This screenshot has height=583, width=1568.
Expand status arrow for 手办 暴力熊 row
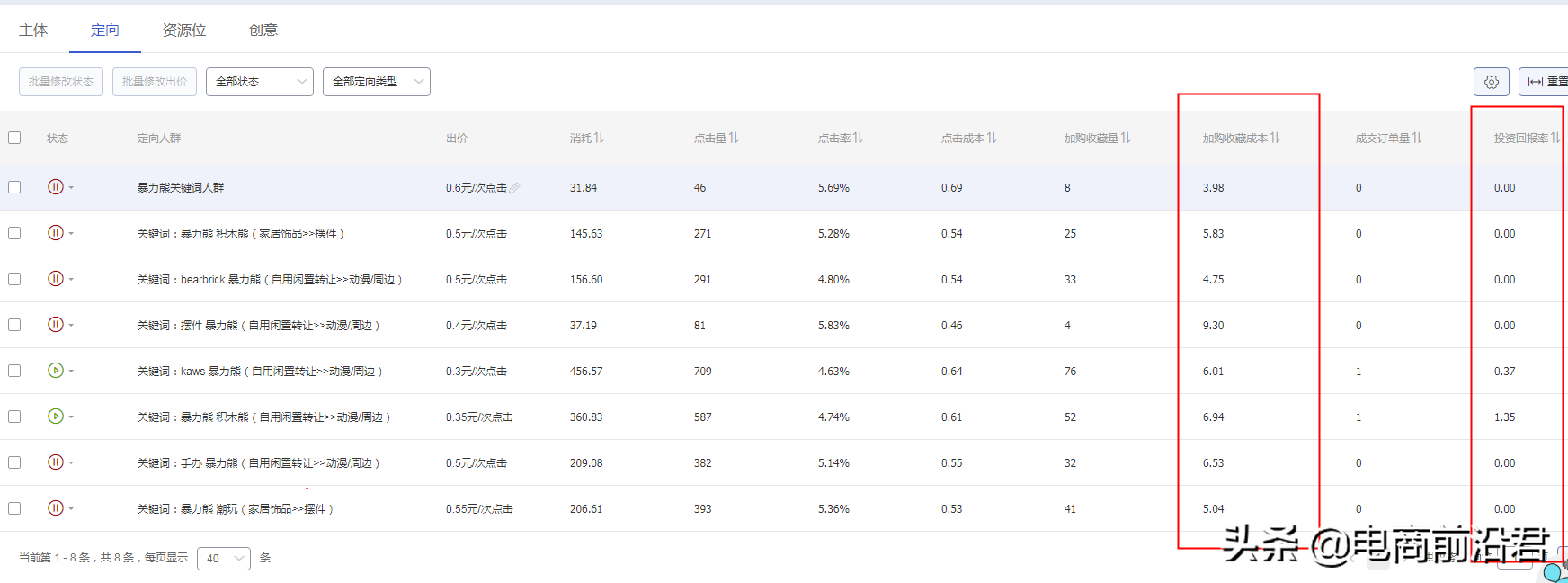tap(71, 463)
